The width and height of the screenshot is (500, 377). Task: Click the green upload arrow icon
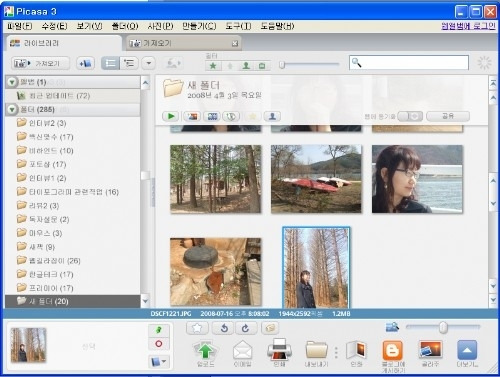coord(205,350)
